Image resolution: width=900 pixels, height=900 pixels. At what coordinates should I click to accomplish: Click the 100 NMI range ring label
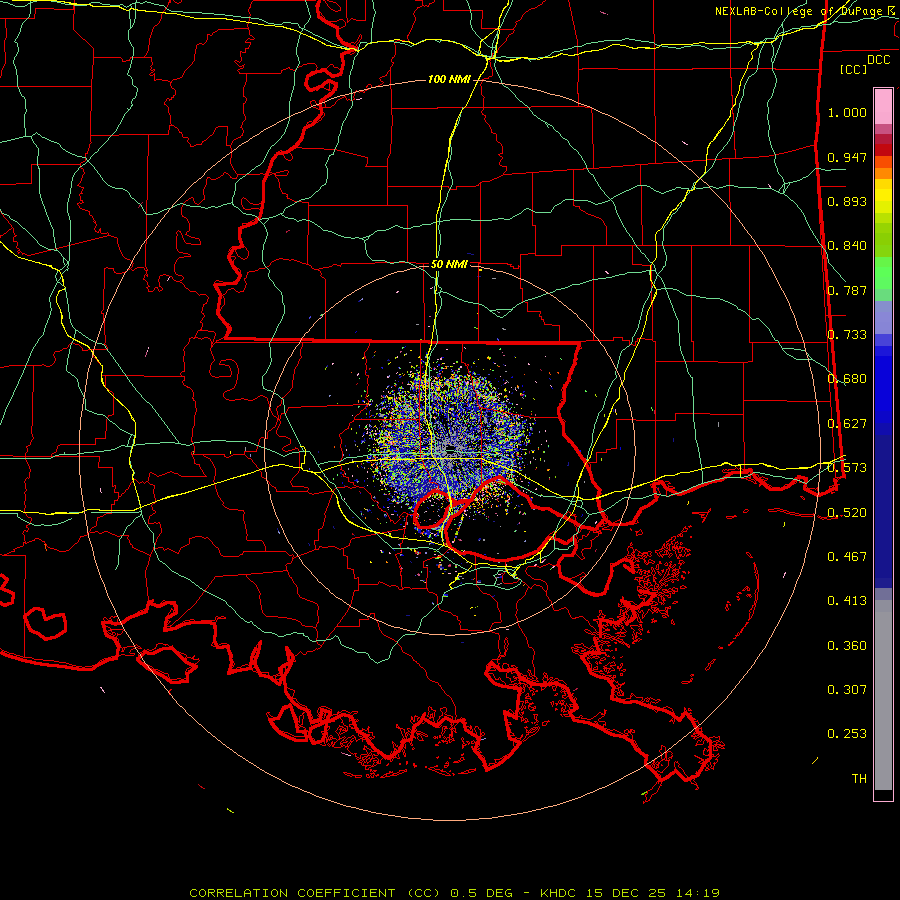click(449, 79)
